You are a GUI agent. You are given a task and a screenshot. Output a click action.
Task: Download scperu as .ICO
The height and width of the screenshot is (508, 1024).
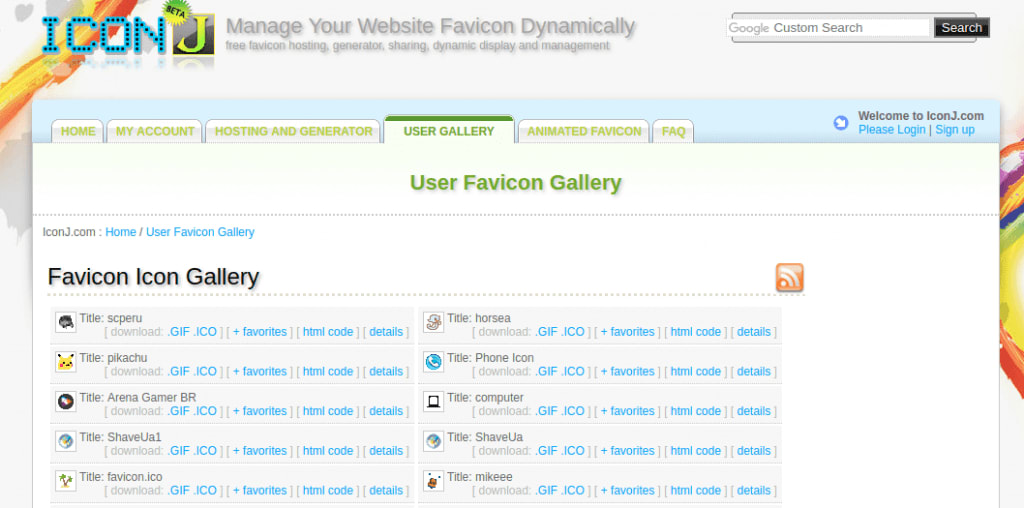(x=205, y=332)
